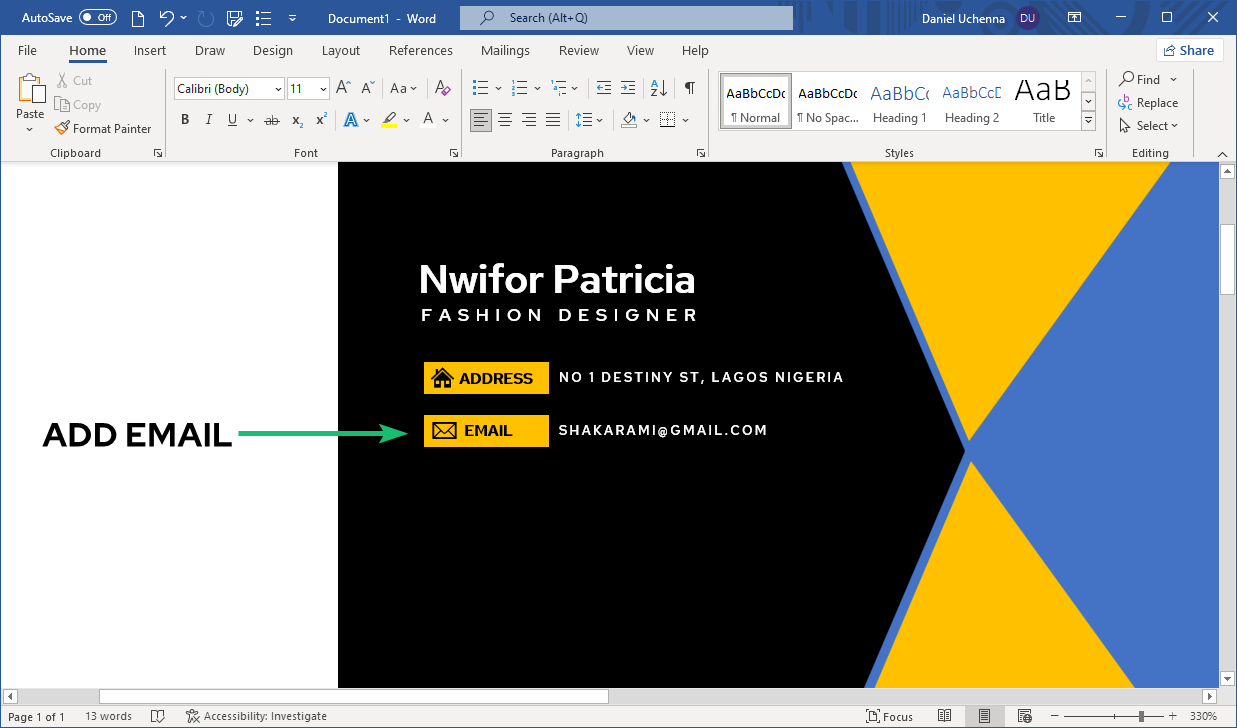Toggle Bold formatting
This screenshot has width=1237, height=728.
pos(185,120)
